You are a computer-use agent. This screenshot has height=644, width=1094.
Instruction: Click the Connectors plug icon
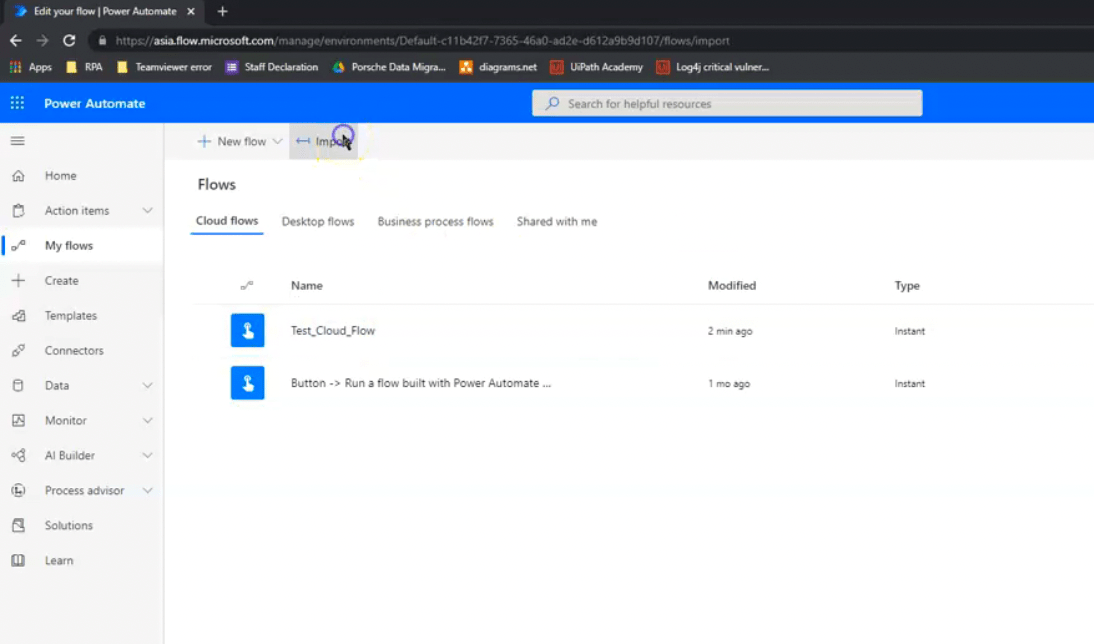18,350
